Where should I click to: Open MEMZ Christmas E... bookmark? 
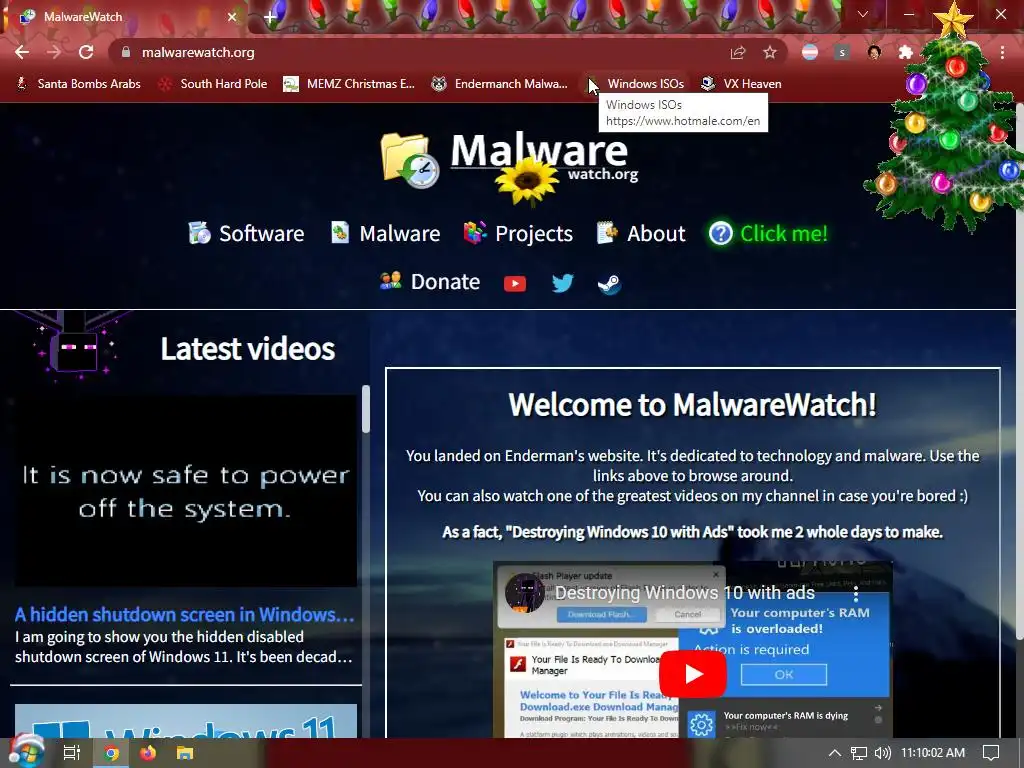click(349, 84)
